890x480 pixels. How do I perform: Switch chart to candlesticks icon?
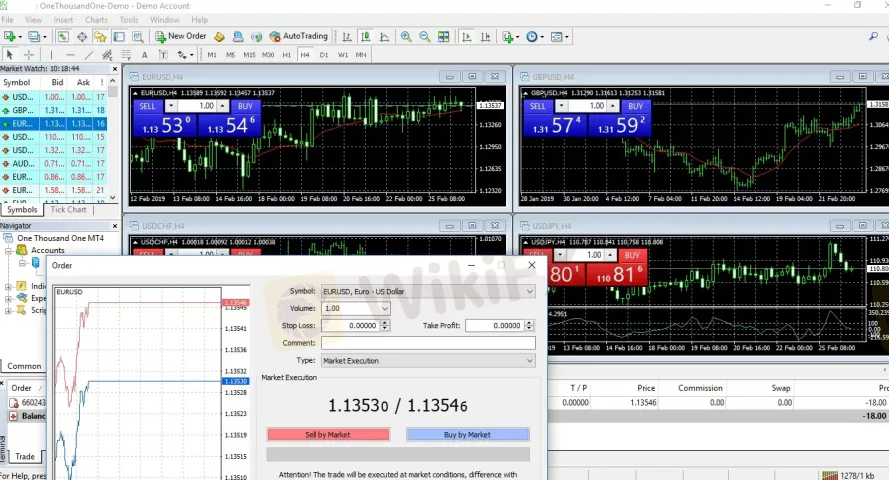pos(367,37)
